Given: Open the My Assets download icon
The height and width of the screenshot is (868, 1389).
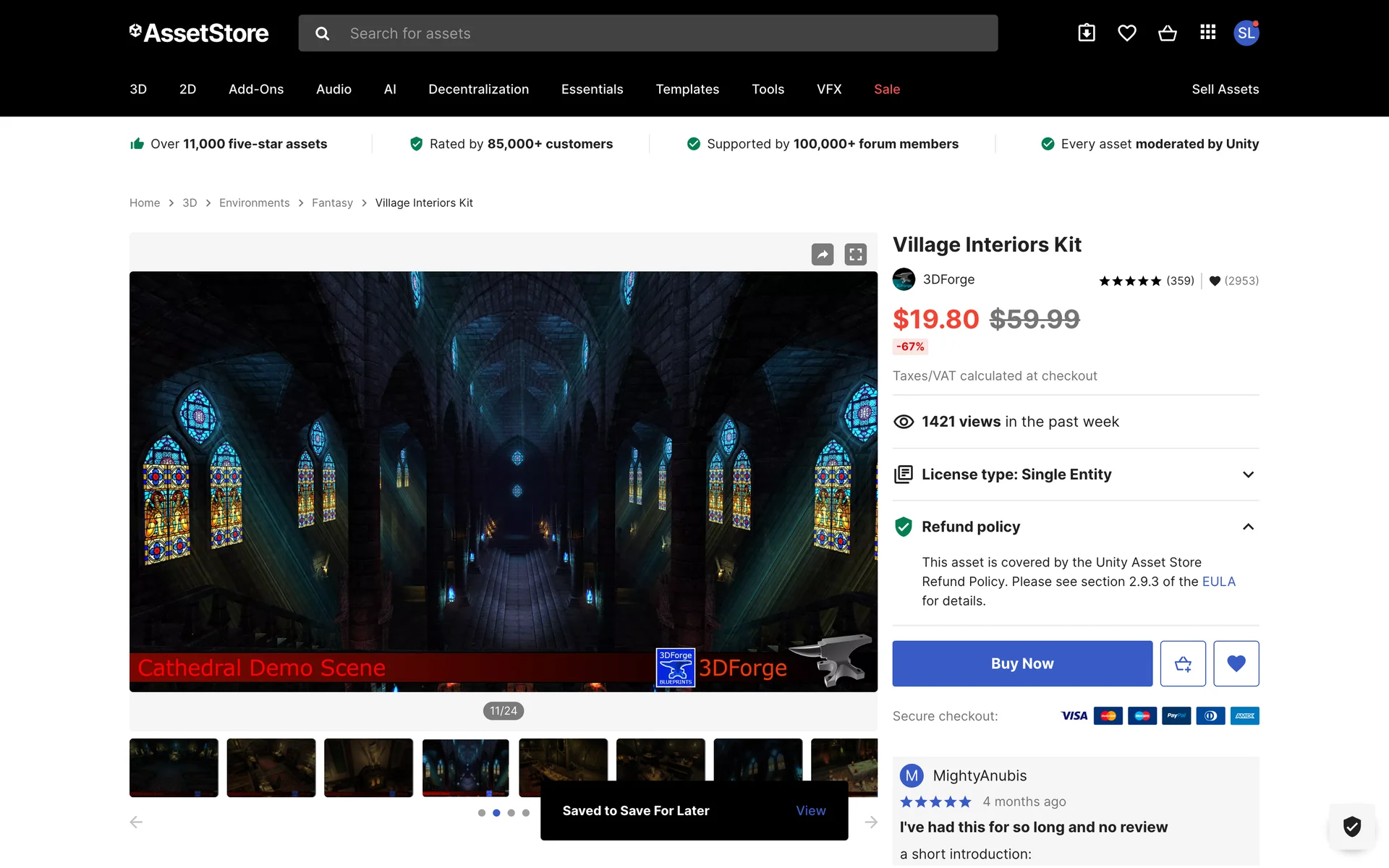Looking at the screenshot, I should click(x=1086, y=33).
